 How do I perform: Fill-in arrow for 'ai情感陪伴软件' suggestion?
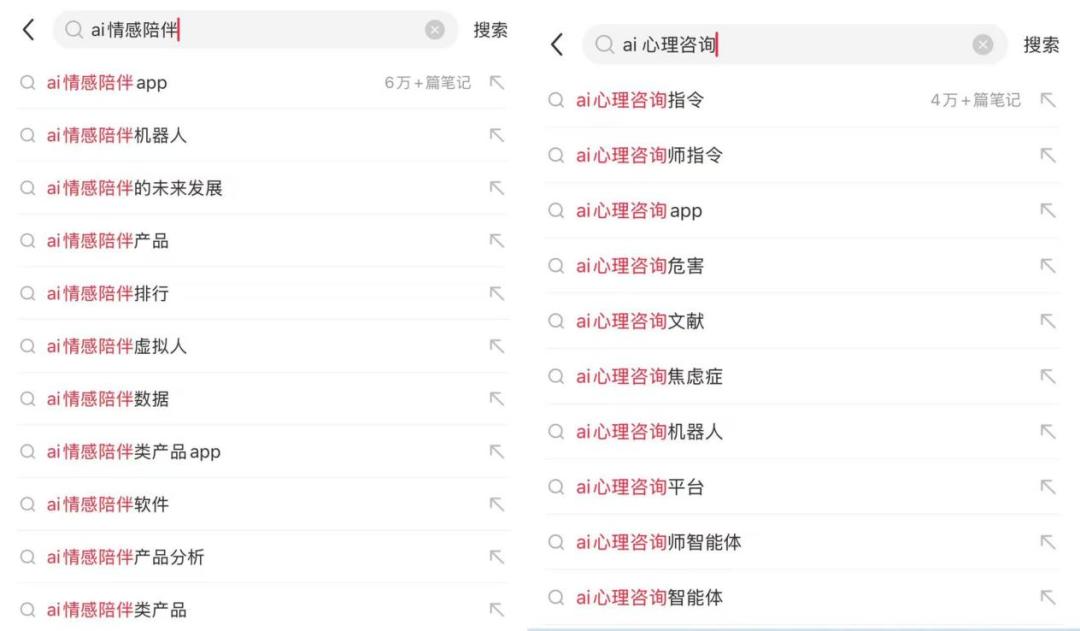click(496, 504)
